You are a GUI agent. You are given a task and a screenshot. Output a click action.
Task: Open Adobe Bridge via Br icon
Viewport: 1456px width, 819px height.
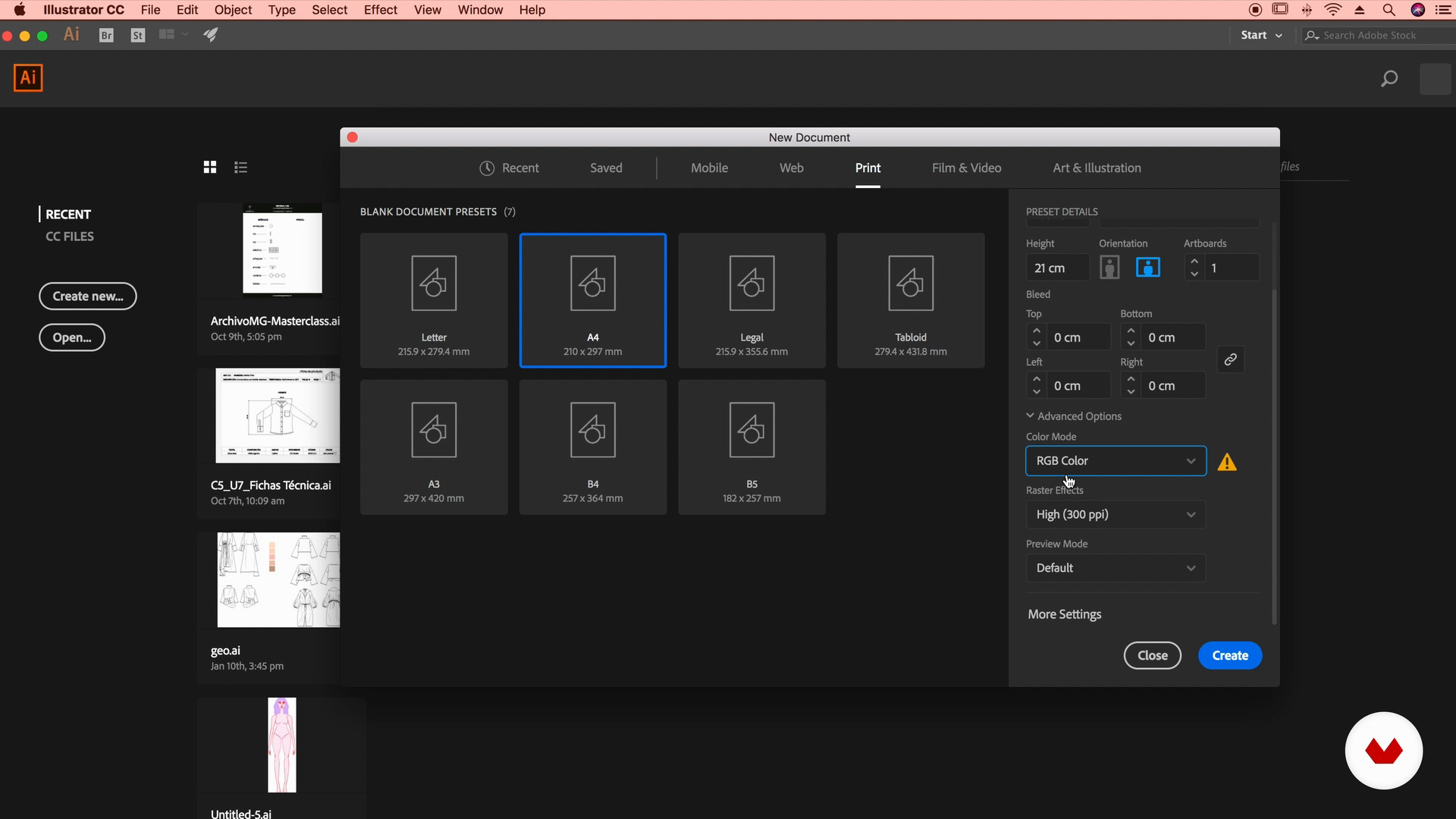106,36
